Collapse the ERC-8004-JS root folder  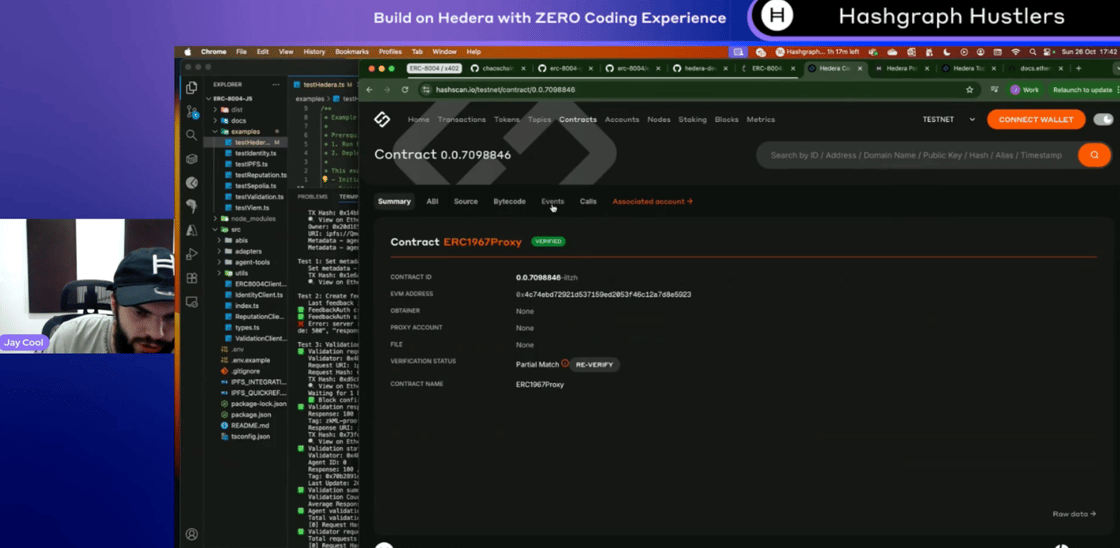point(232,99)
